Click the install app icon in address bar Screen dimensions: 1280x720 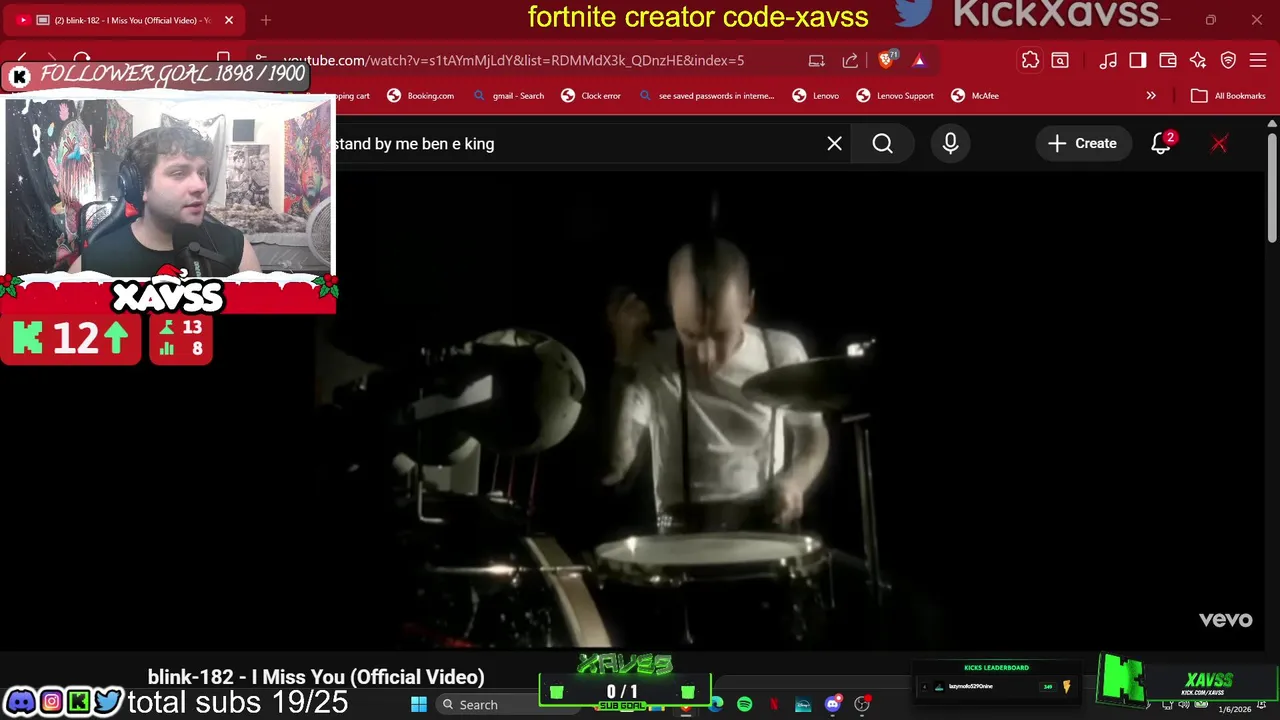817,60
